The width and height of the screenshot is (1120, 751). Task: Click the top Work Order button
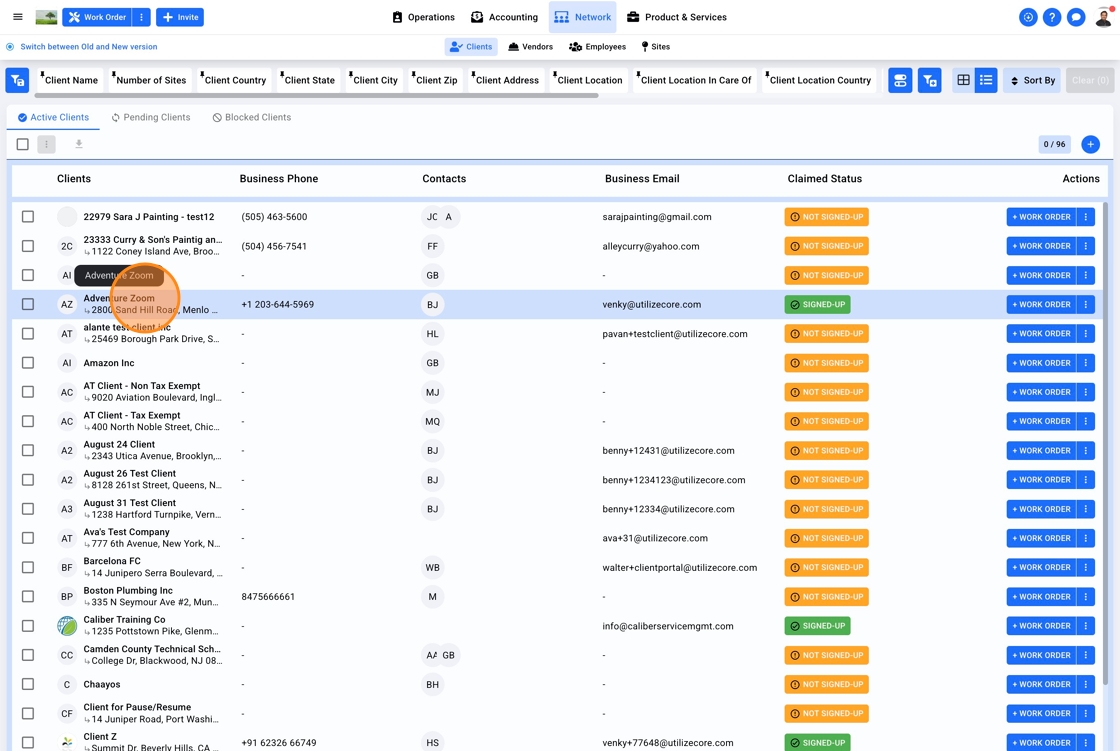[x=97, y=17]
